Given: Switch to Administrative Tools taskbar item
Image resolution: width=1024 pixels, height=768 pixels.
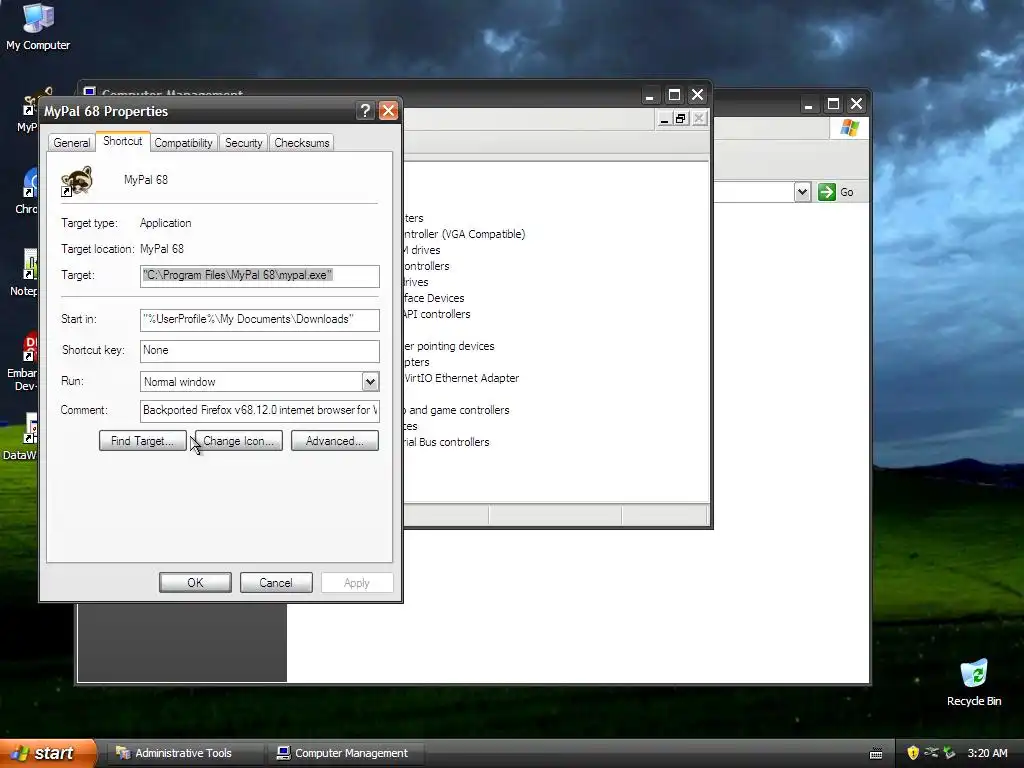Looking at the screenshot, I should pyautogui.click(x=183, y=753).
